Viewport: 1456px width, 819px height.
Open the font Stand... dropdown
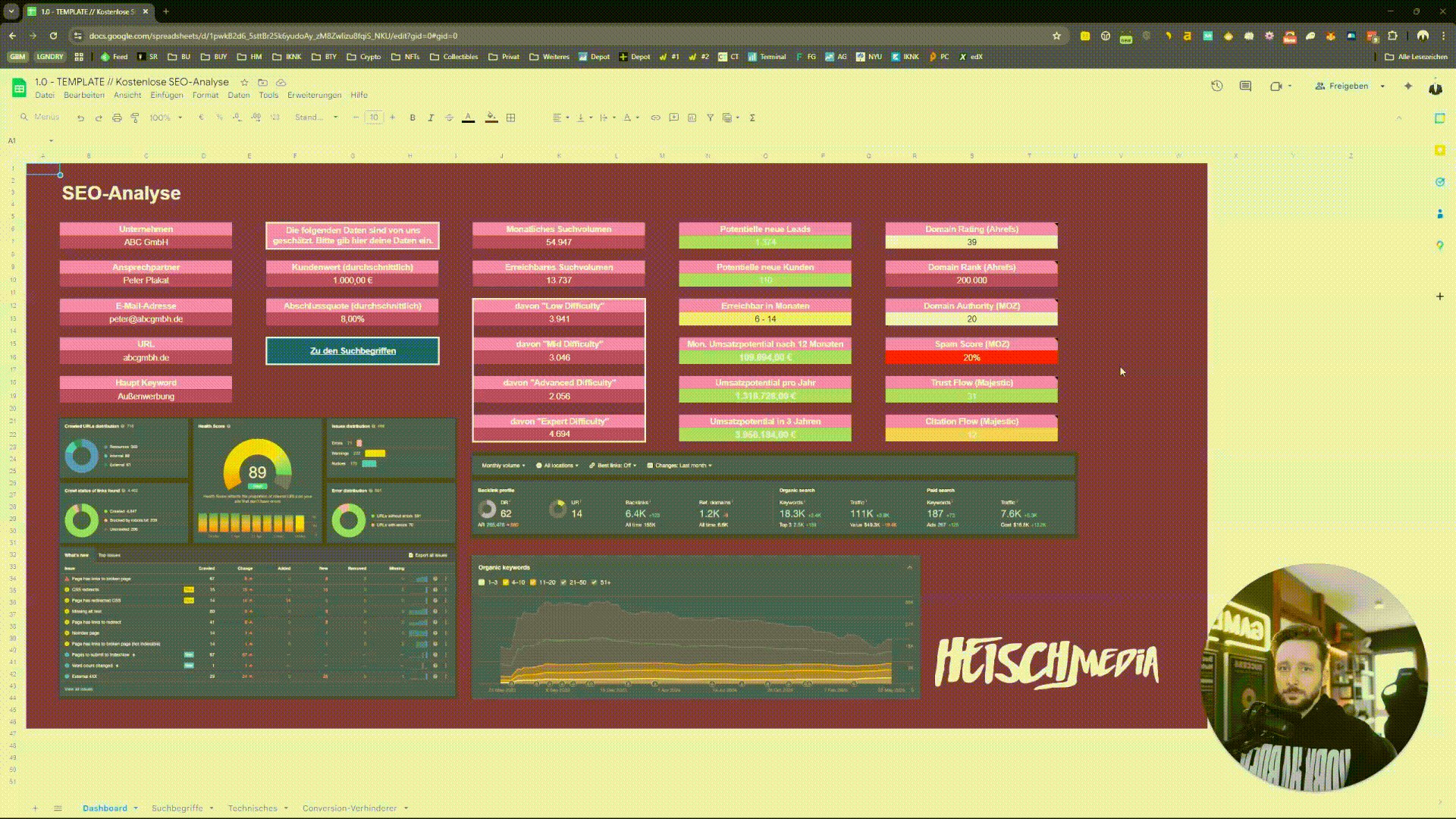[315, 118]
